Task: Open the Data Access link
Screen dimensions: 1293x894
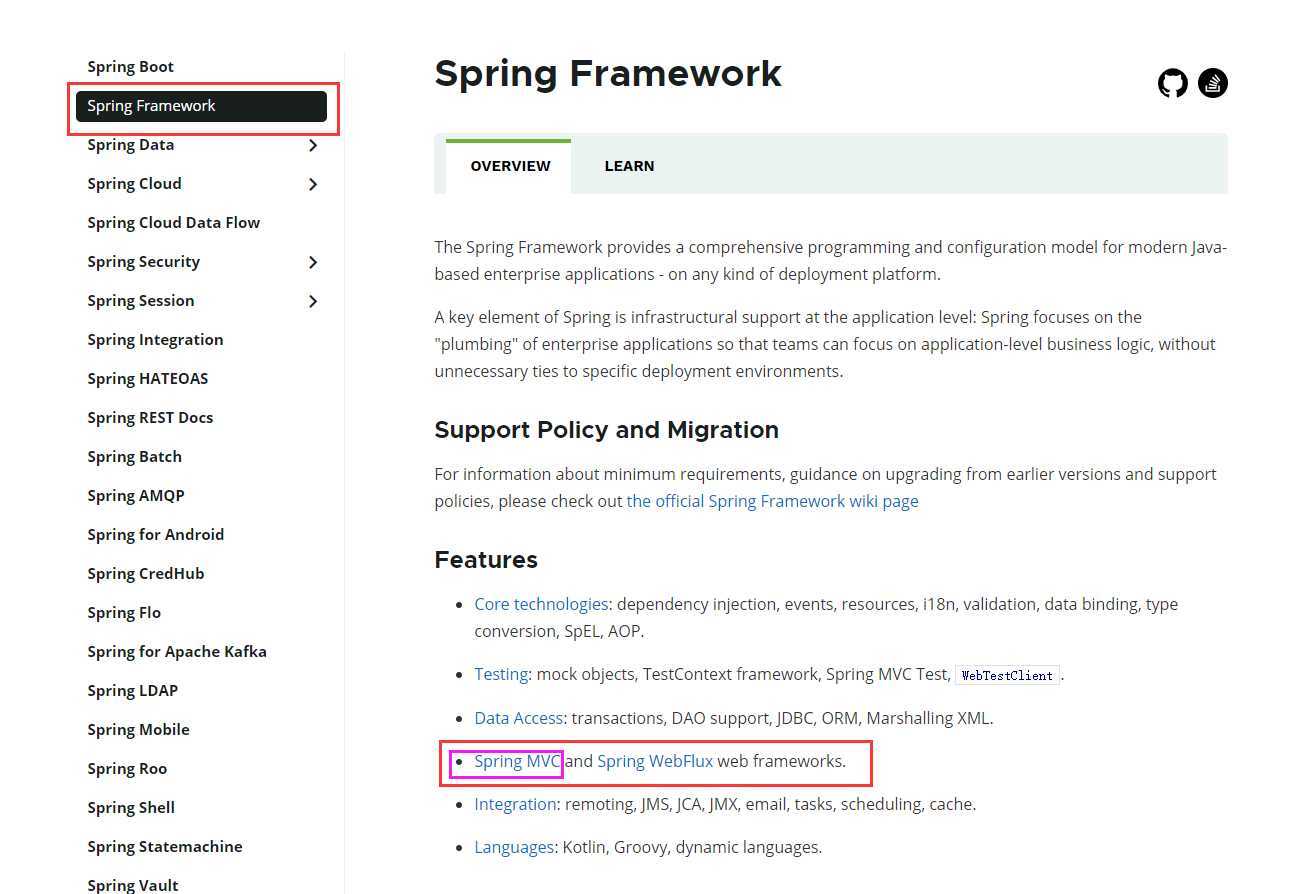Action: pos(519,718)
